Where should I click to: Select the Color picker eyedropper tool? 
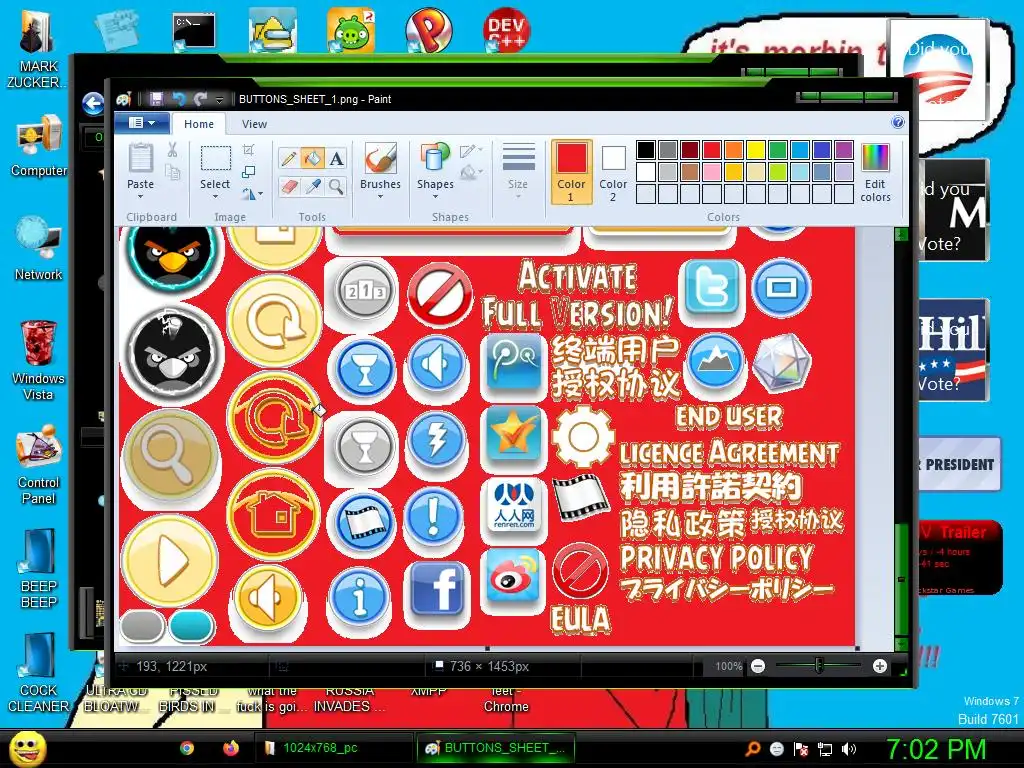(312, 187)
